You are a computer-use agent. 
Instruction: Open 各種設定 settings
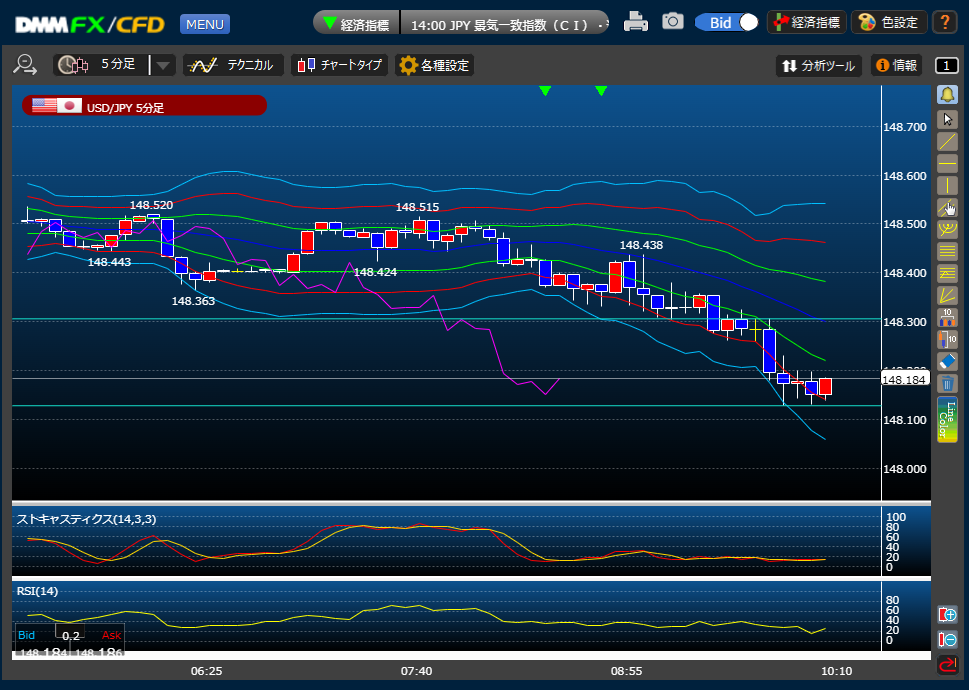434,65
